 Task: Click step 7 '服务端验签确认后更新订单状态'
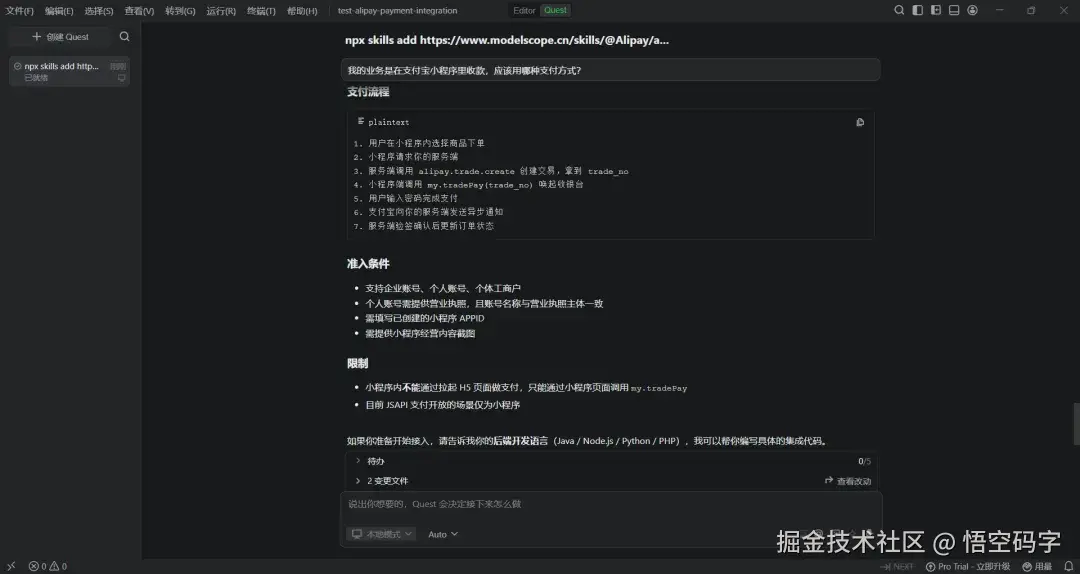[424, 226]
